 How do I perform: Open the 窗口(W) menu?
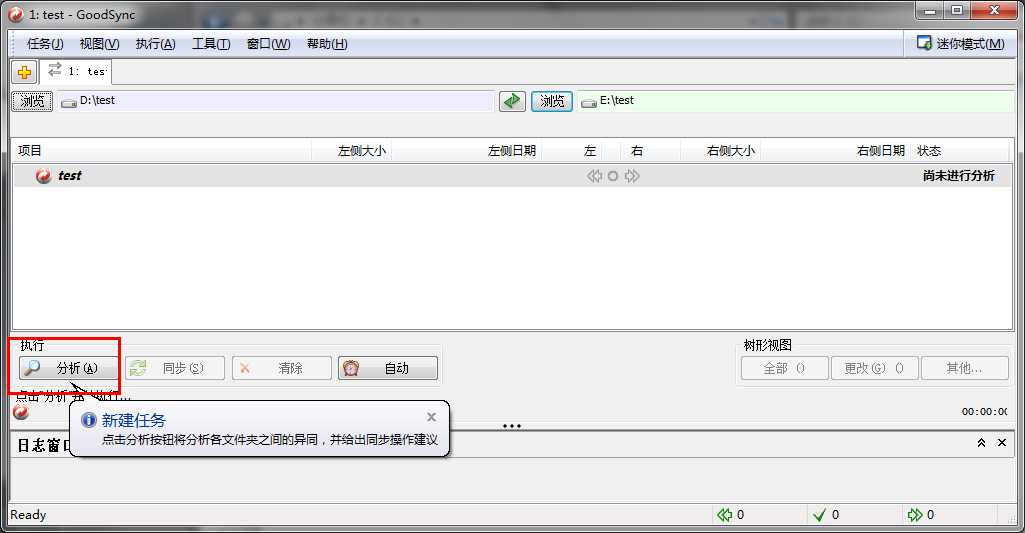point(269,44)
